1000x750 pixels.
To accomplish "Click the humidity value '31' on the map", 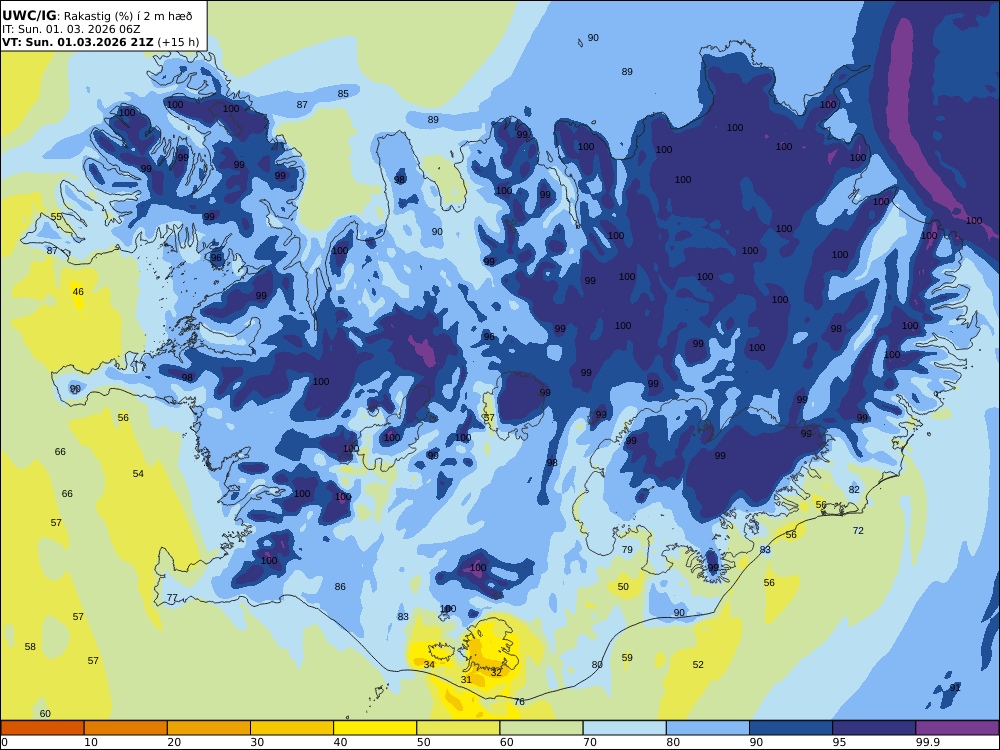I will (466, 679).
